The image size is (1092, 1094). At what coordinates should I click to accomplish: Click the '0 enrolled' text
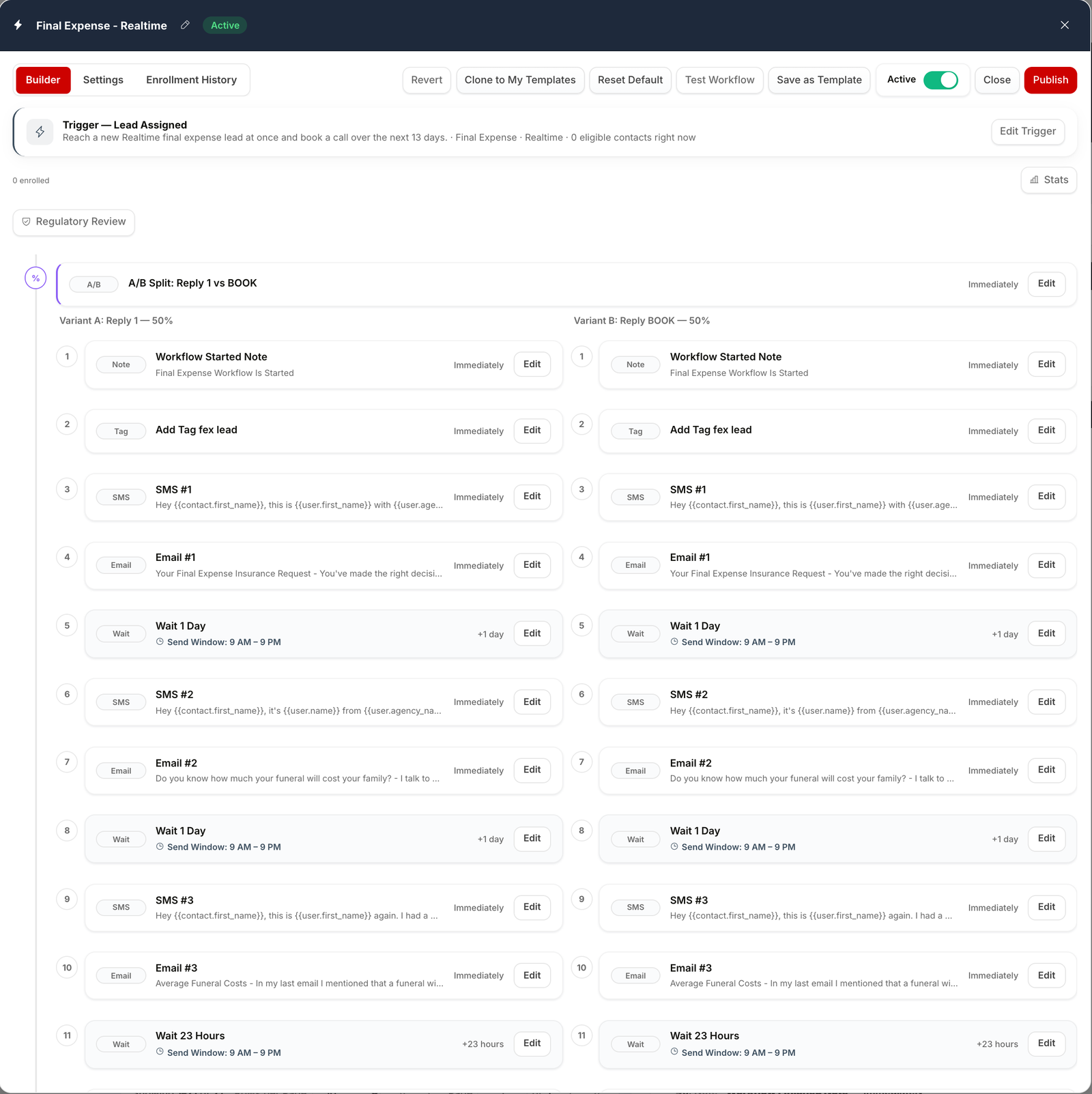(x=31, y=181)
